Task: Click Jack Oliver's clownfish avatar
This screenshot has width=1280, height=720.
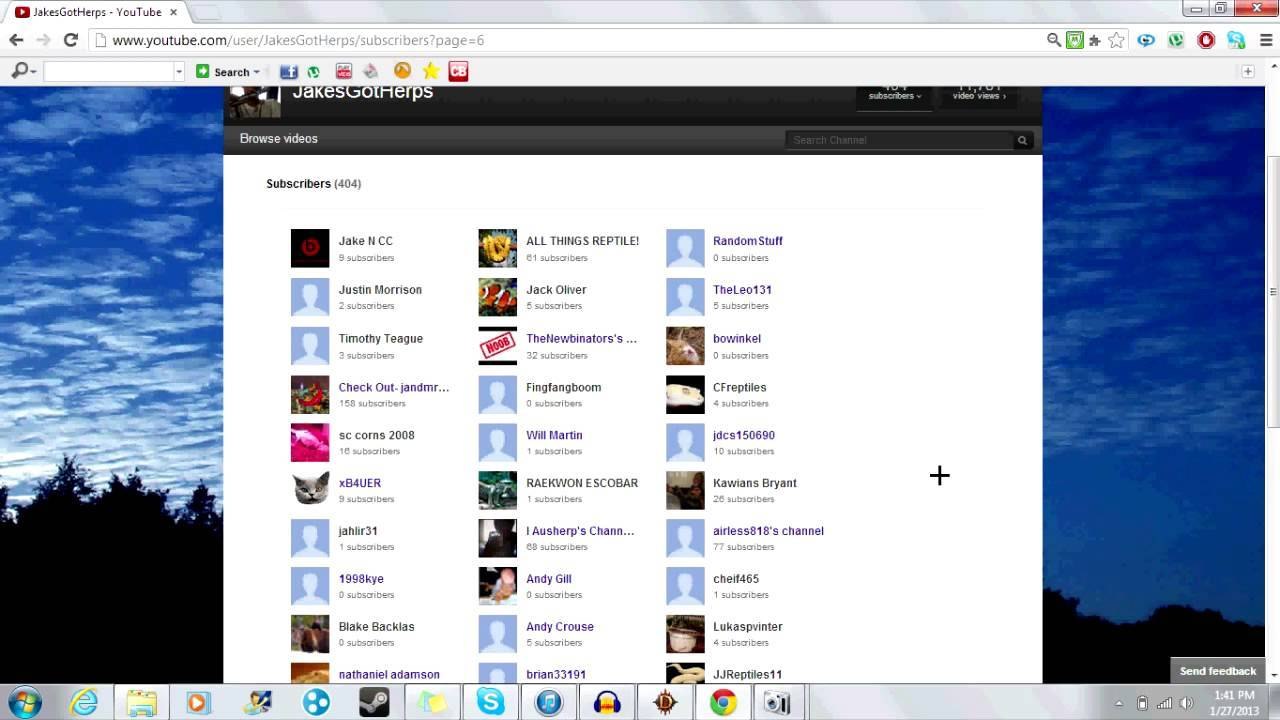Action: pos(497,297)
